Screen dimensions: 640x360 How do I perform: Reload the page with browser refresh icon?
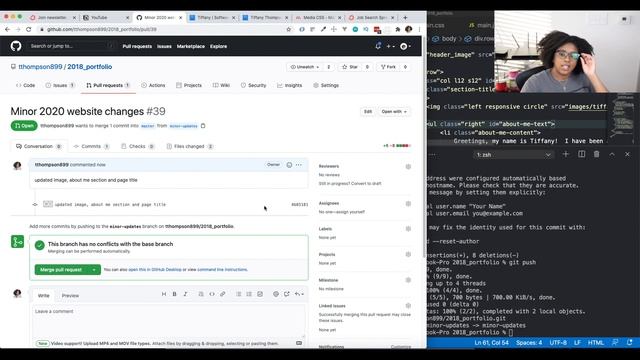[29, 29]
